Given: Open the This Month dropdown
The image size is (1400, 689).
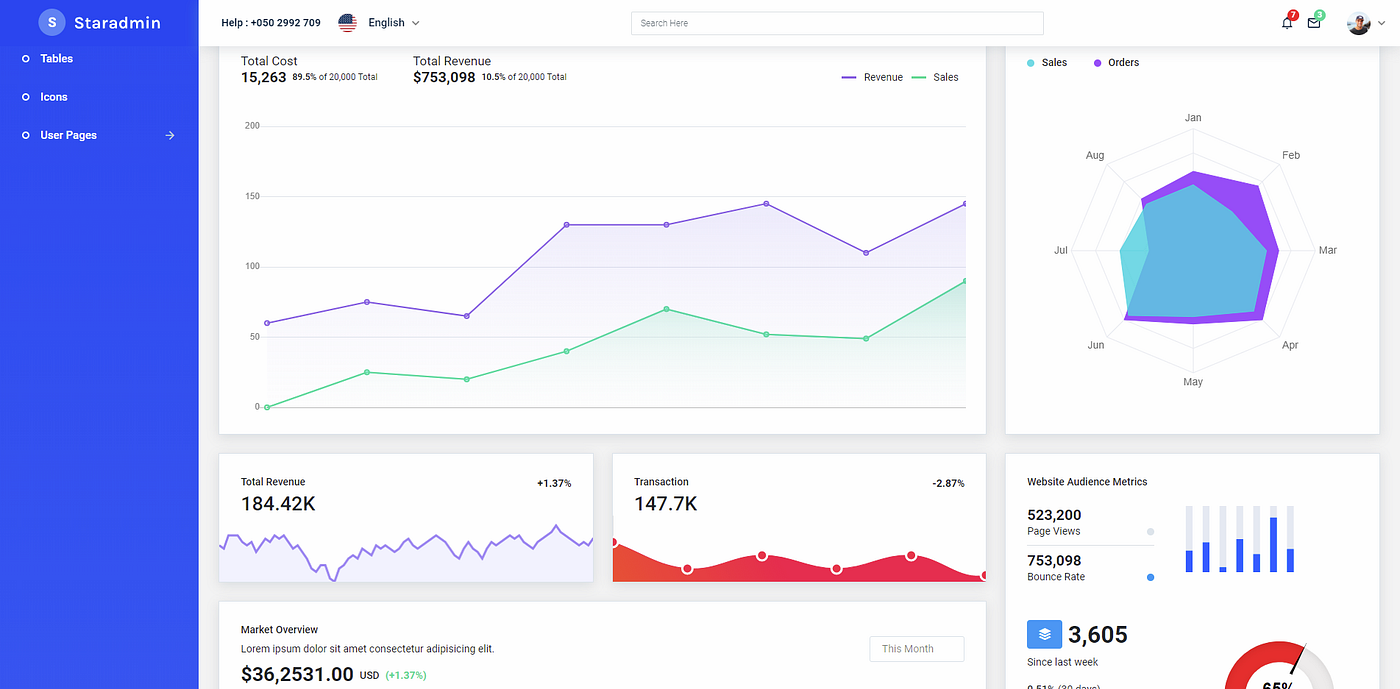Looking at the screenshot, I should coord(917,649).
